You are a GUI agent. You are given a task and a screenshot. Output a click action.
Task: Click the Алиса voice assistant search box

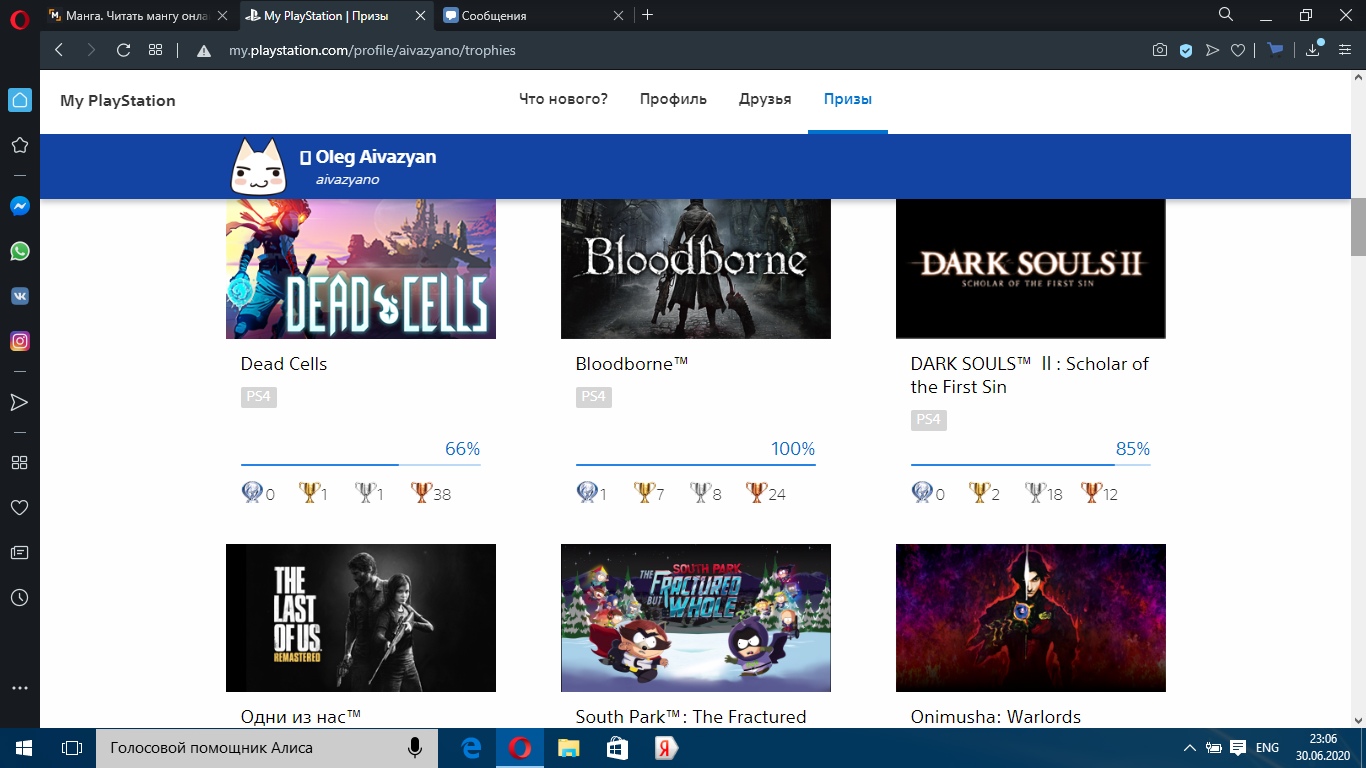(267, 748)
